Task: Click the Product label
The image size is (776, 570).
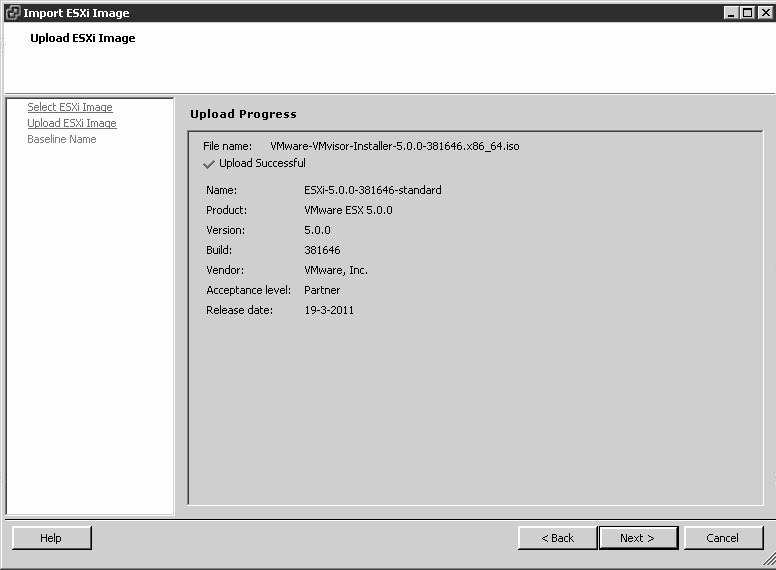Action: [x=227, y=210]
